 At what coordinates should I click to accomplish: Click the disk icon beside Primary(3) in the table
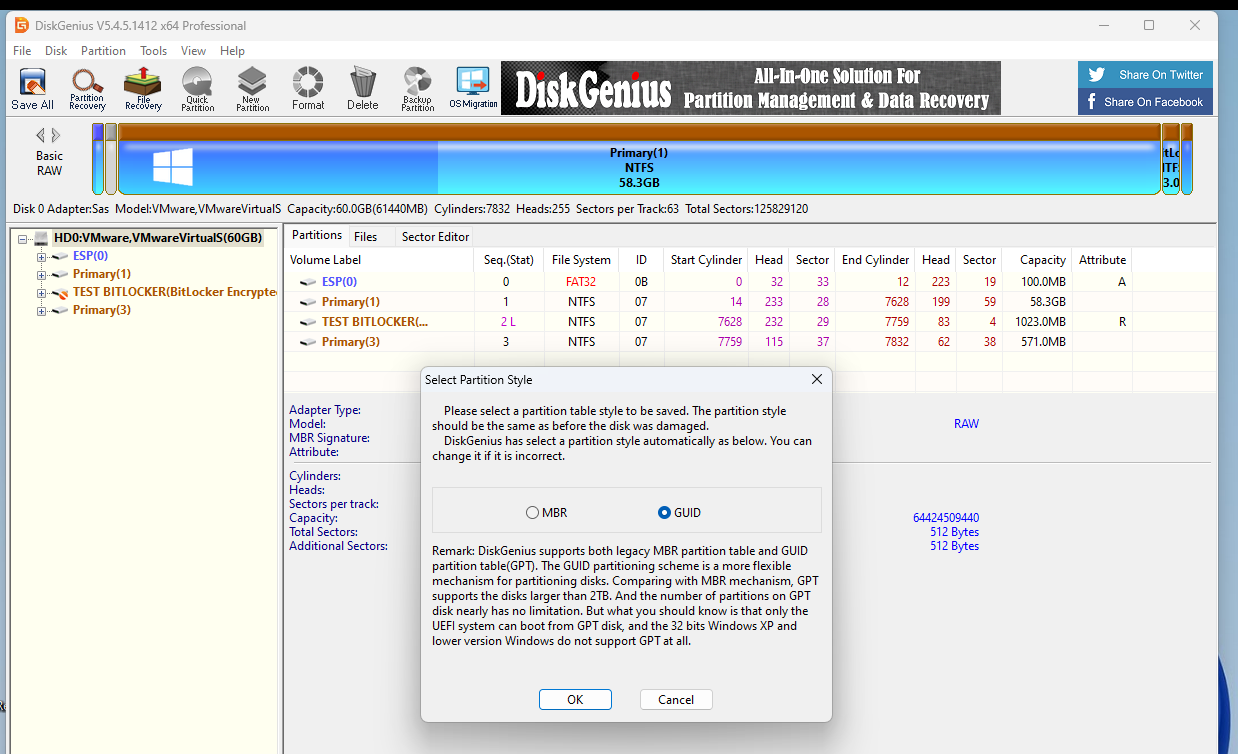point(308,342)
